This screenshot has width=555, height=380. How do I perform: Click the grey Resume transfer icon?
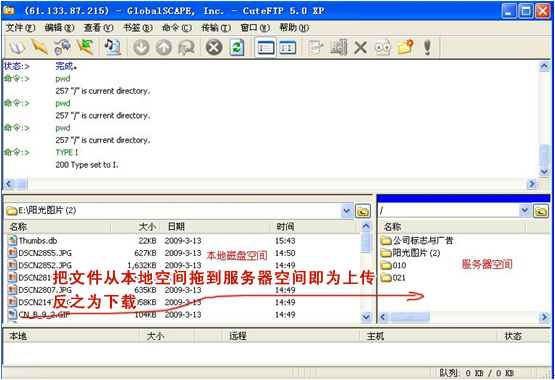pyautogui.click(x=186, y=47)
